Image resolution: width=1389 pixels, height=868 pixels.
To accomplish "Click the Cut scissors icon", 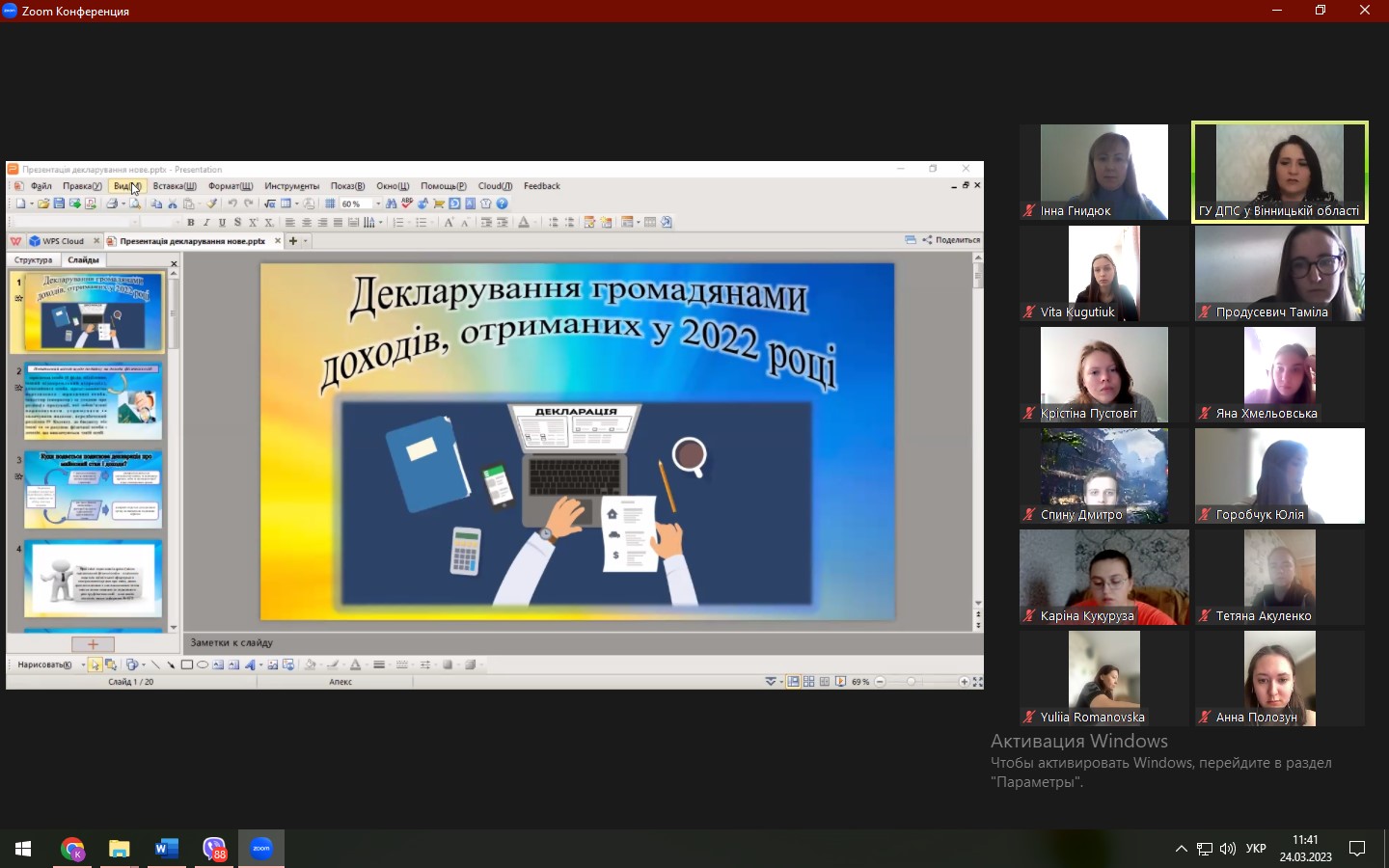I will (x=173, y=203).
